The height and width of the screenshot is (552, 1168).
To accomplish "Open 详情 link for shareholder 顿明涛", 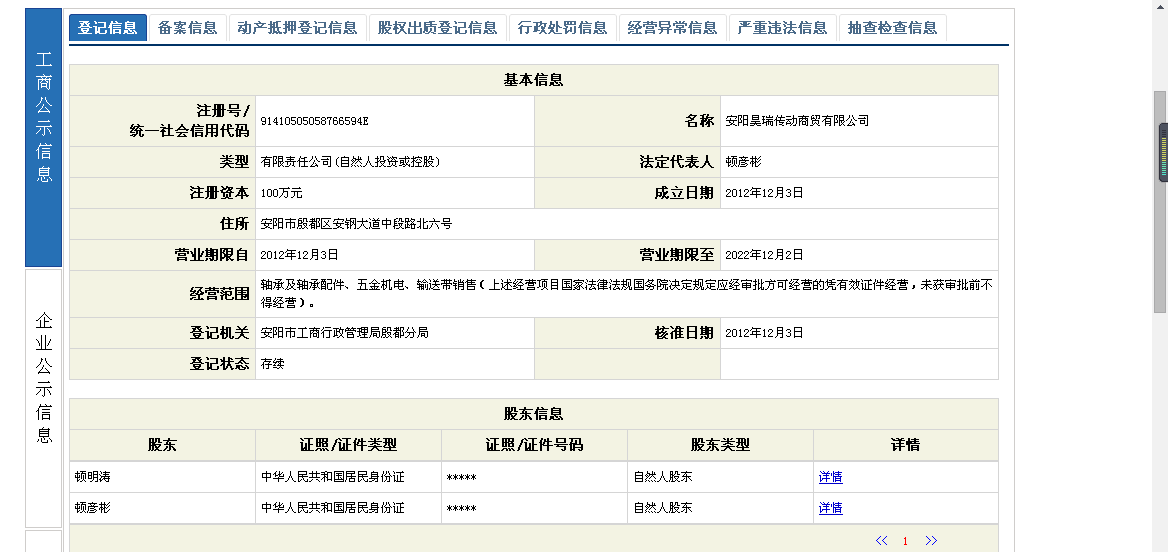I will click(830, 478).
